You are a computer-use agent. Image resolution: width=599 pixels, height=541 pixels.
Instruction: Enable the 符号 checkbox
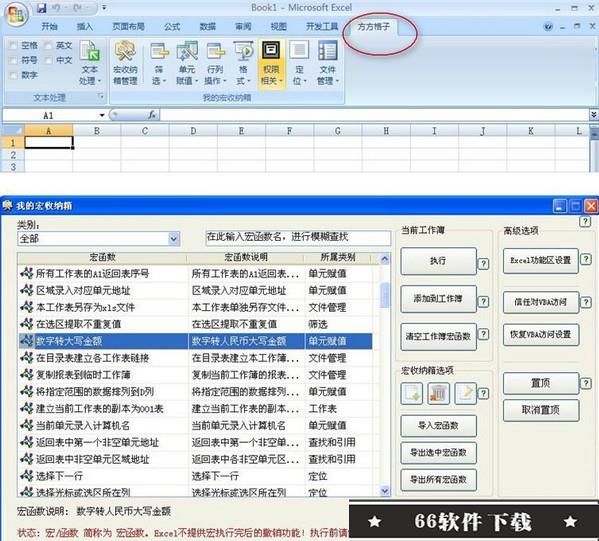(x=13, y=60)
